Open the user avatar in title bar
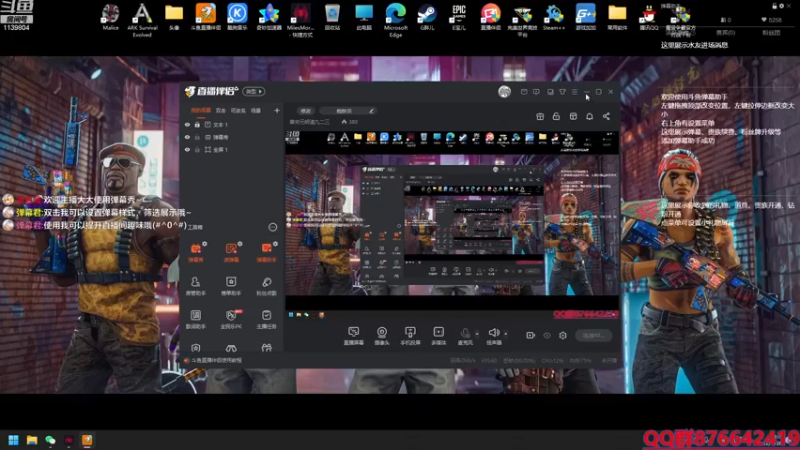The width and height of the screenshot is (800, 450). pyautogui.click(x=505, y=92)
